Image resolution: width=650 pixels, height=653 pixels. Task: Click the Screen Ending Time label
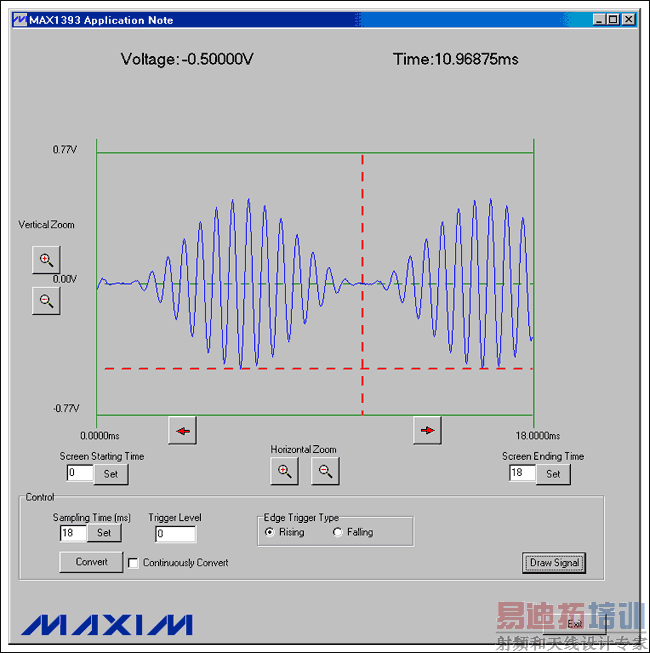click(x=543, y=456)
